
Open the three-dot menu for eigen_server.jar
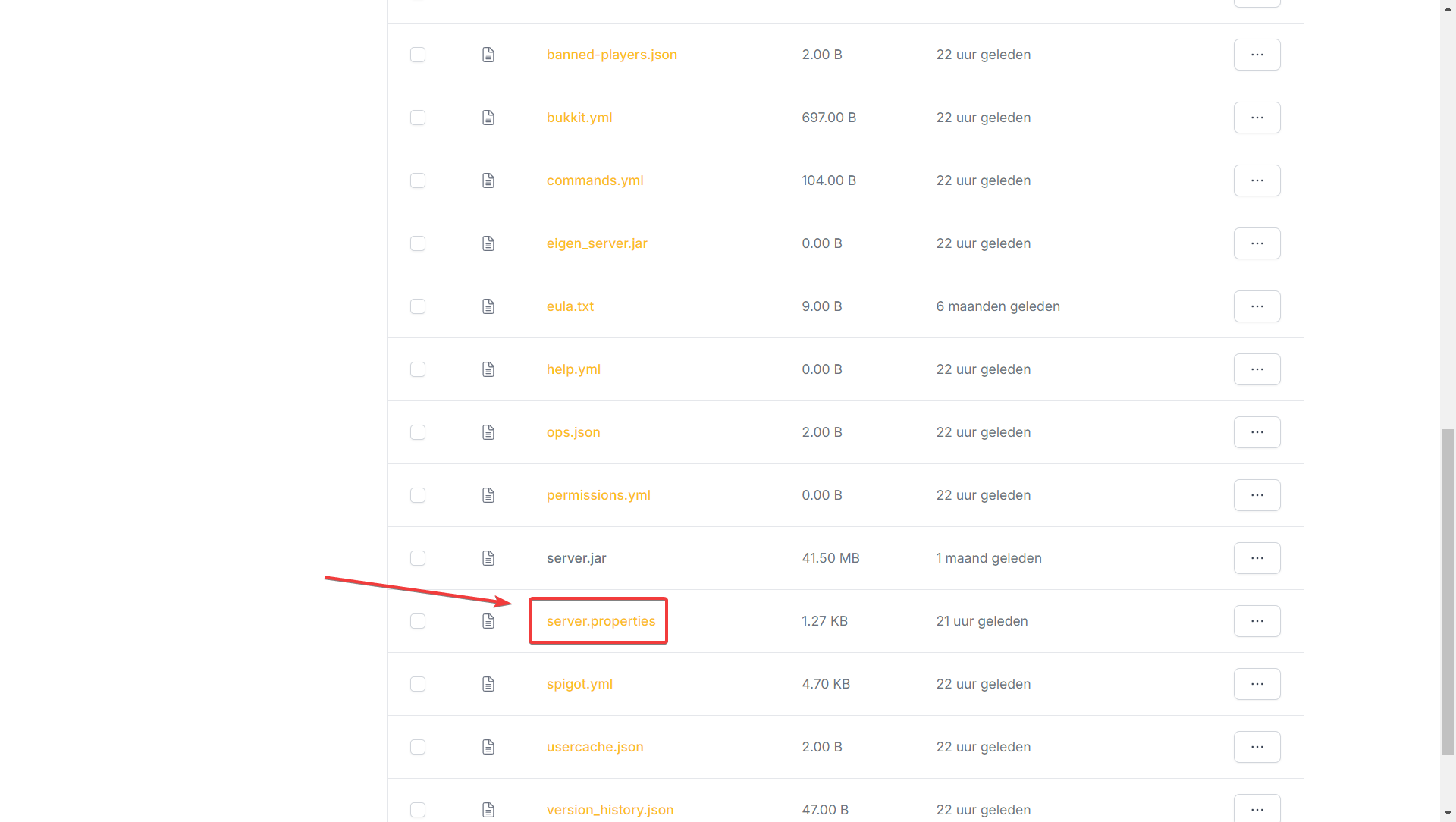[1257, 243]
